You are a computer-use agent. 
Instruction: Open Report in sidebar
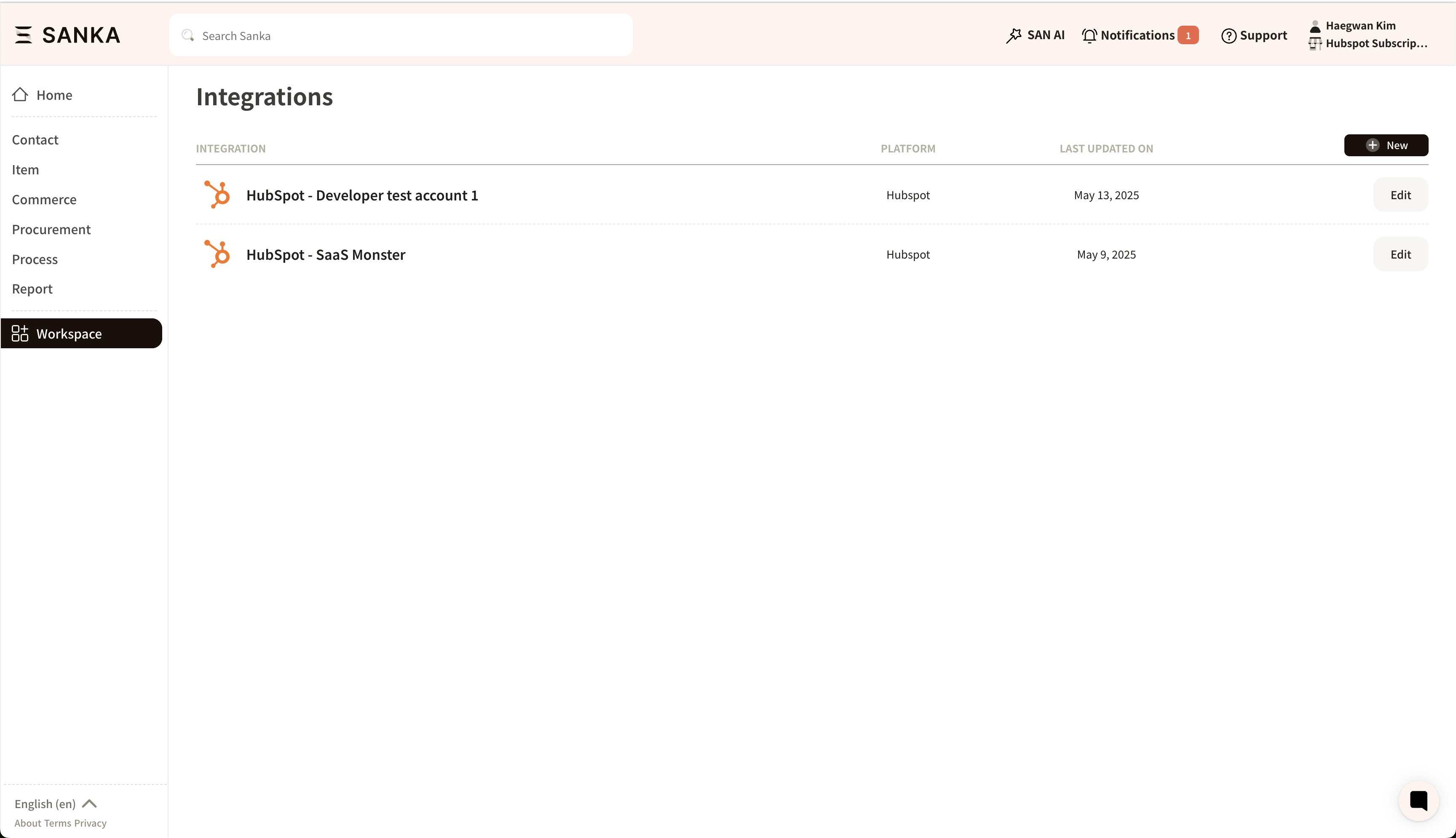tap(32, 289)
